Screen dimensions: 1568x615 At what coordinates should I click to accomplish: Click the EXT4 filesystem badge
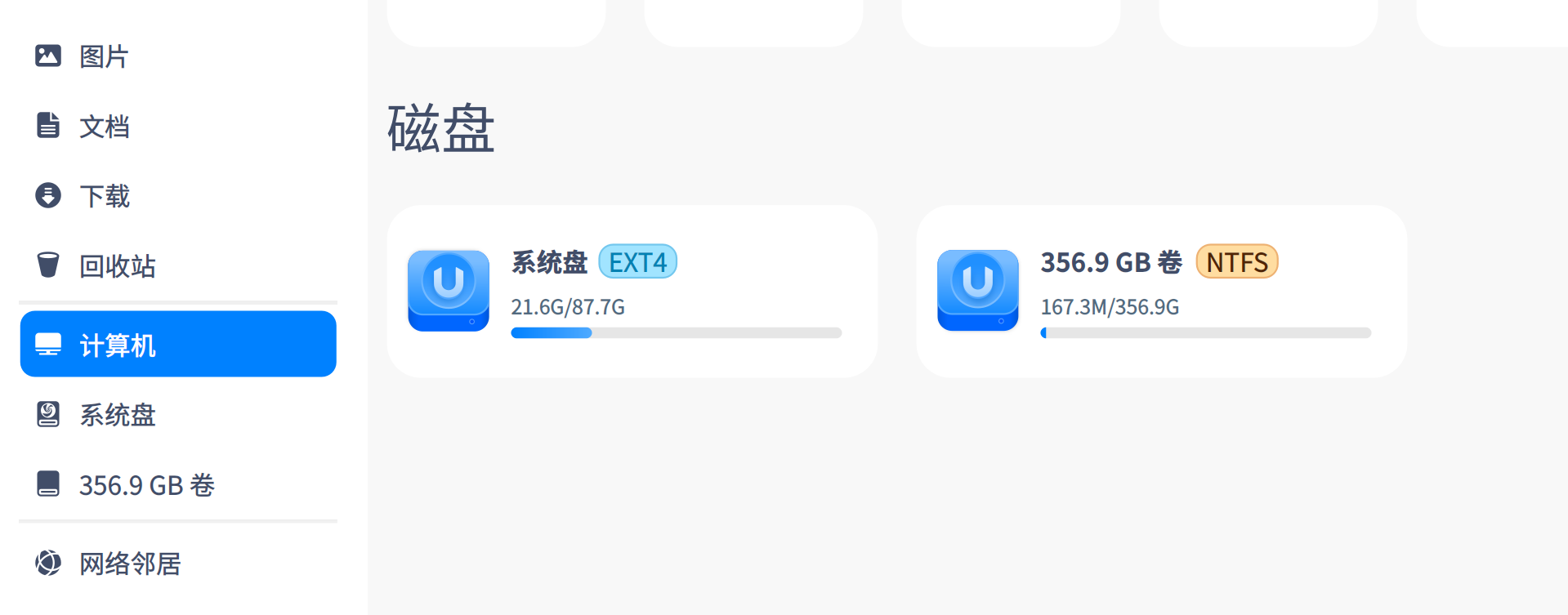pyautogui.click(x=637, y=261)
